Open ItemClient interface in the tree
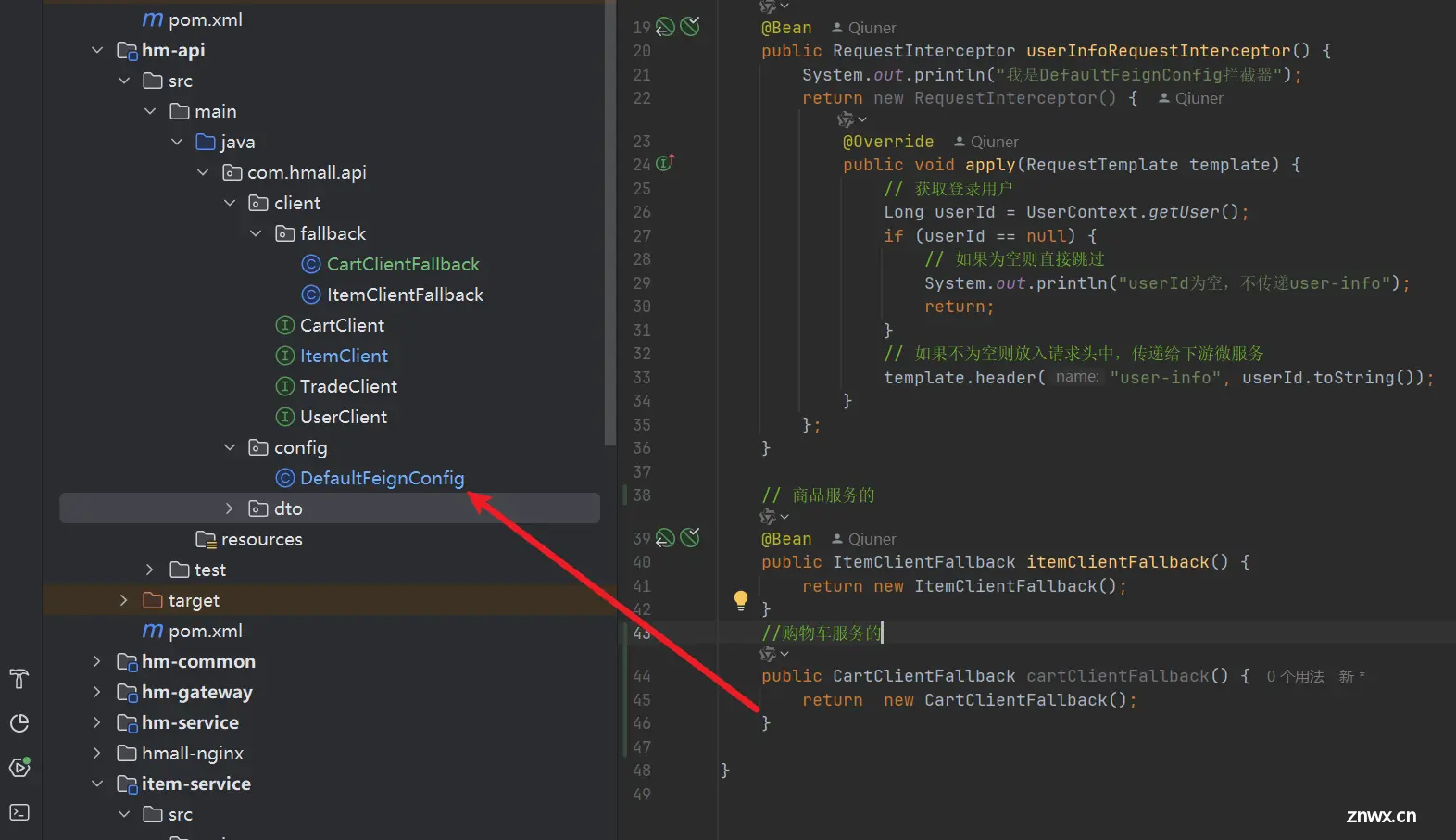 pos(344,356)
